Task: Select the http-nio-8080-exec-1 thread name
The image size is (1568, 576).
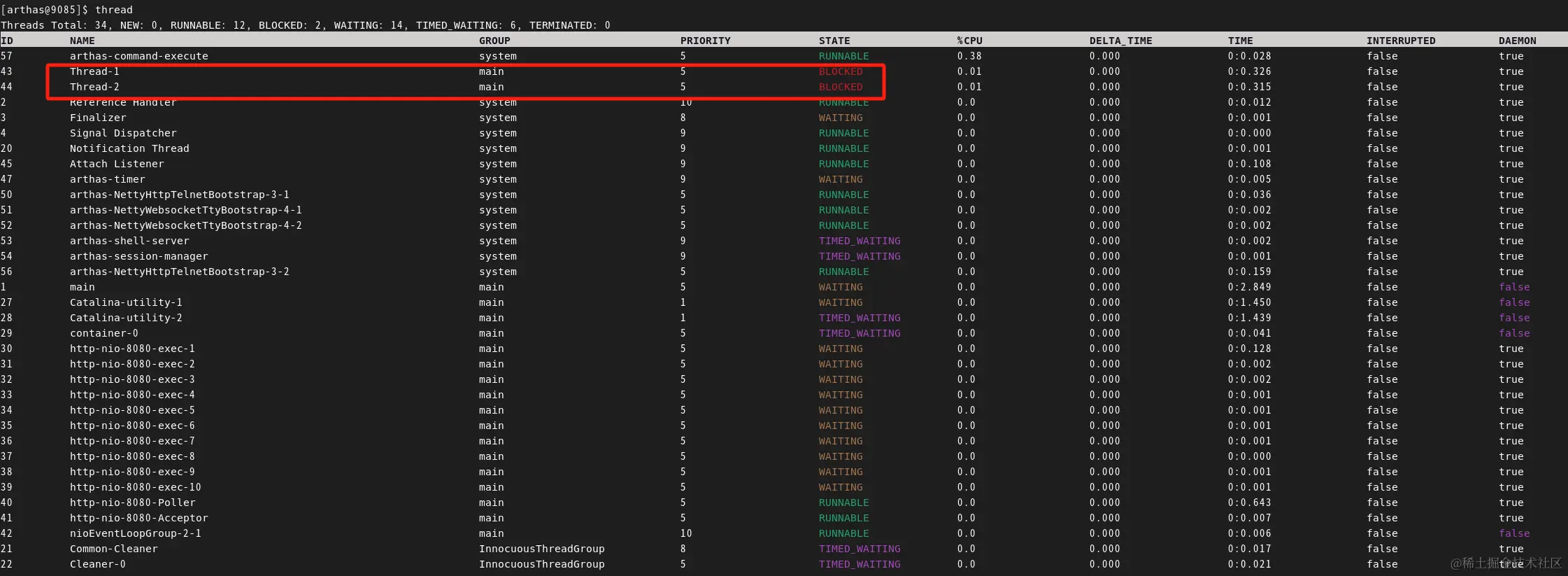Action: pos(132,349)
